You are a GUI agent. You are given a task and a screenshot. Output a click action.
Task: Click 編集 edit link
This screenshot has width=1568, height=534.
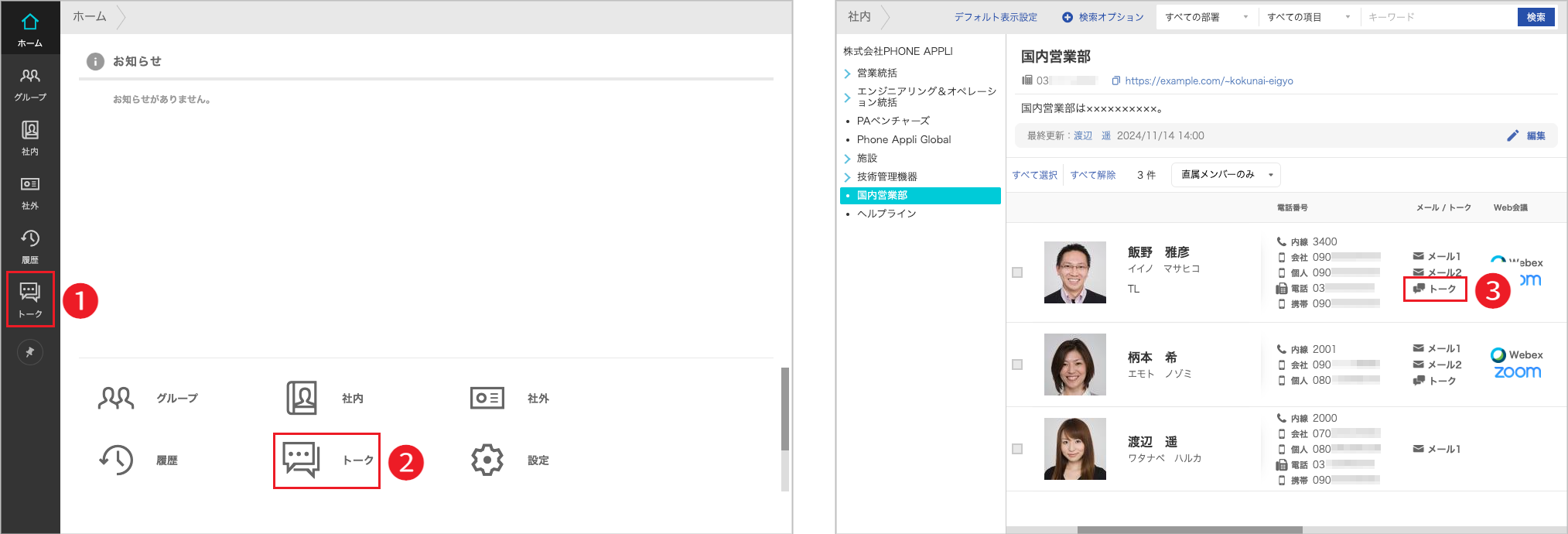coord(1536,135)
